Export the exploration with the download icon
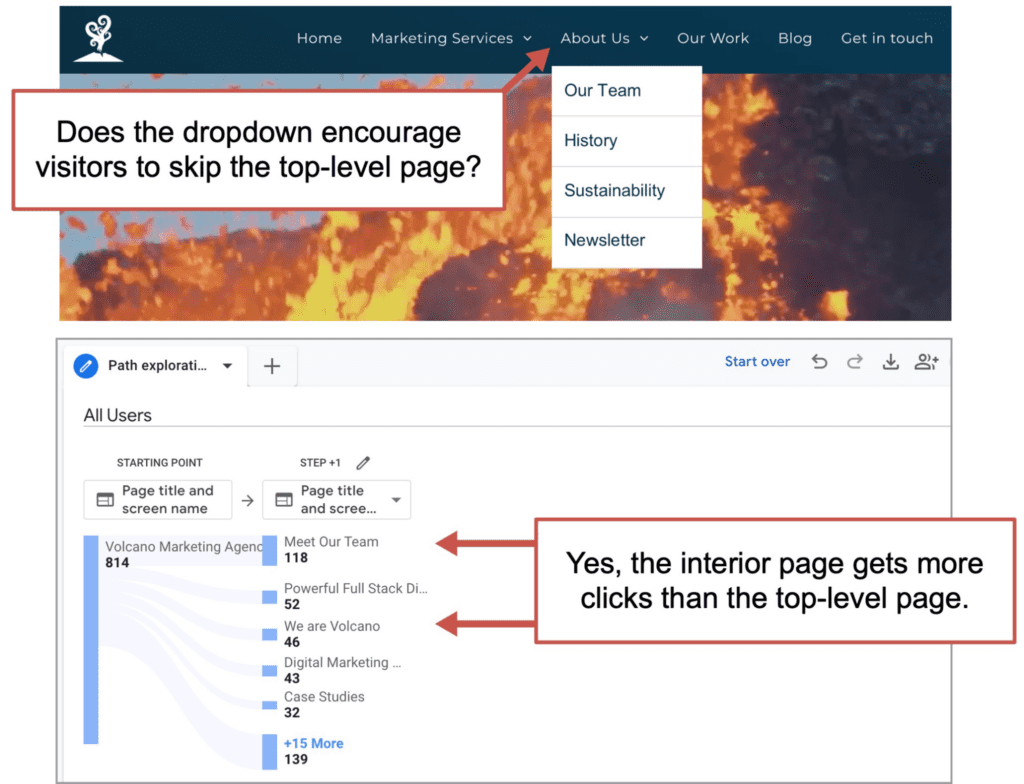Image resolution: width=1024 pixels, height=784 pixels. (x=891, y=362)
